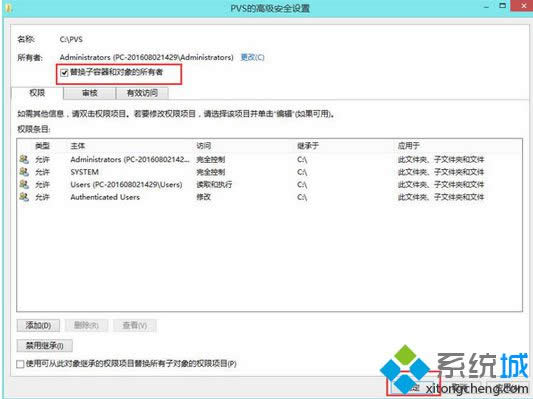Sort by the 主体 column header
The width and height of the screenshot is (533, 399).
point(78,146)
